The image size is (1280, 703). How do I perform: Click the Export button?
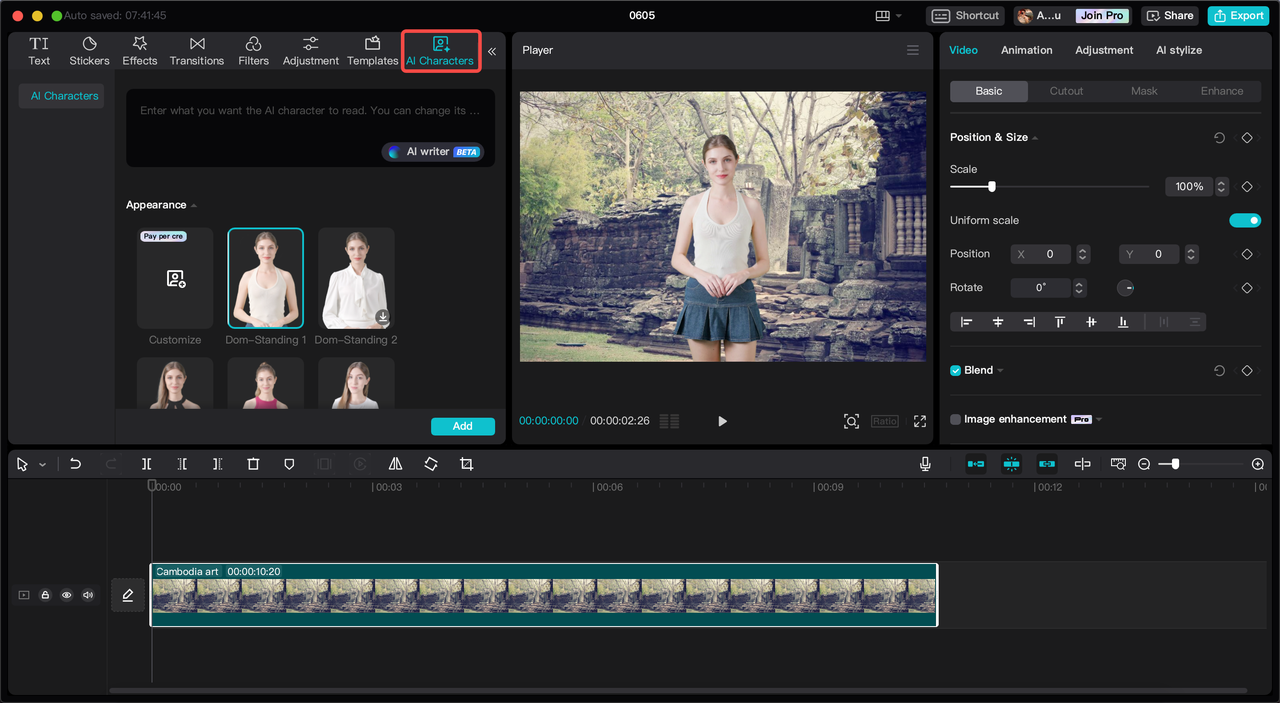click(1237, 16)
